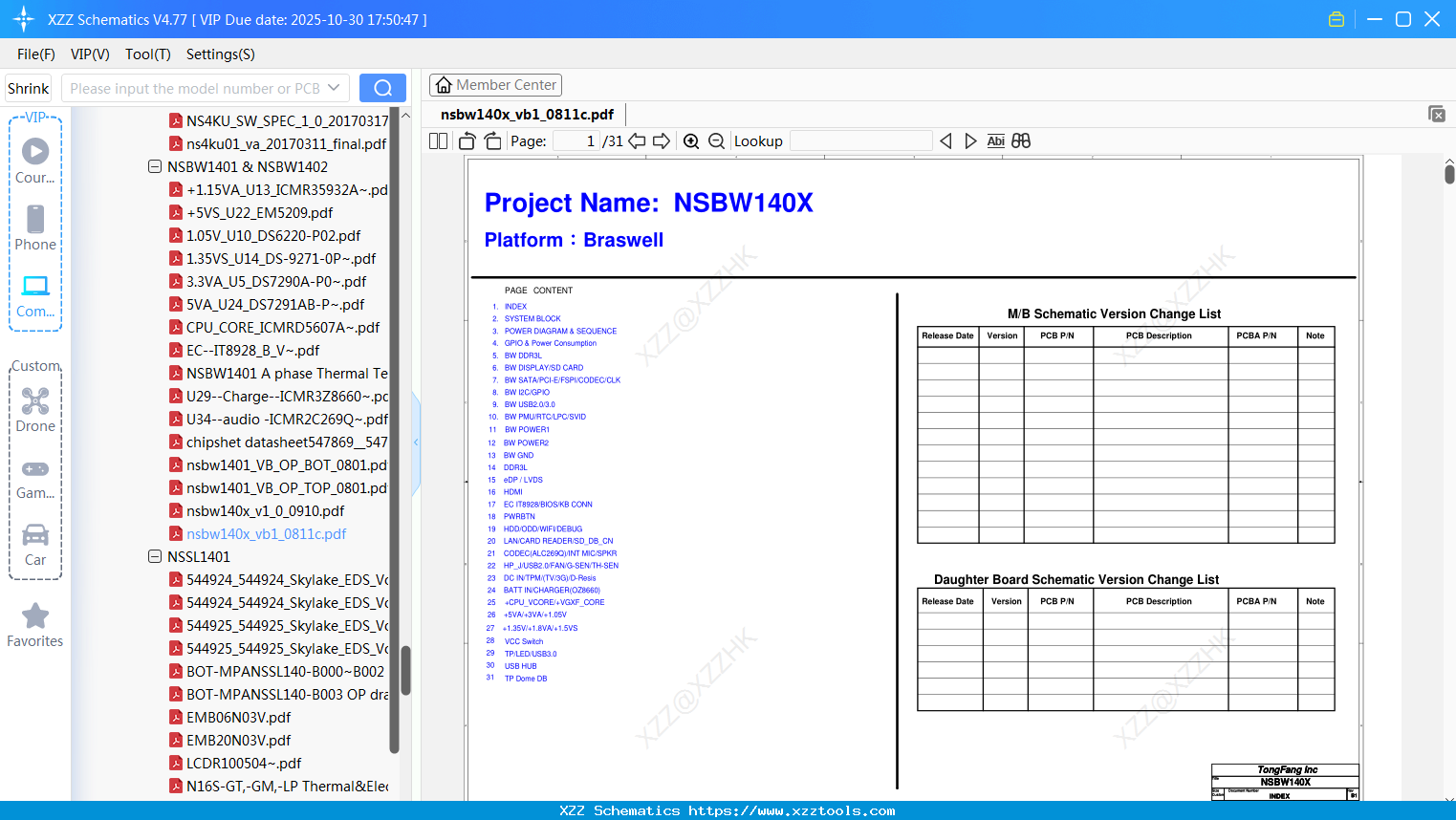Screen dimensions: 1456x820
Task: Zoom out of the PDF
Action: pyautogui.click(x=717, y=141)
